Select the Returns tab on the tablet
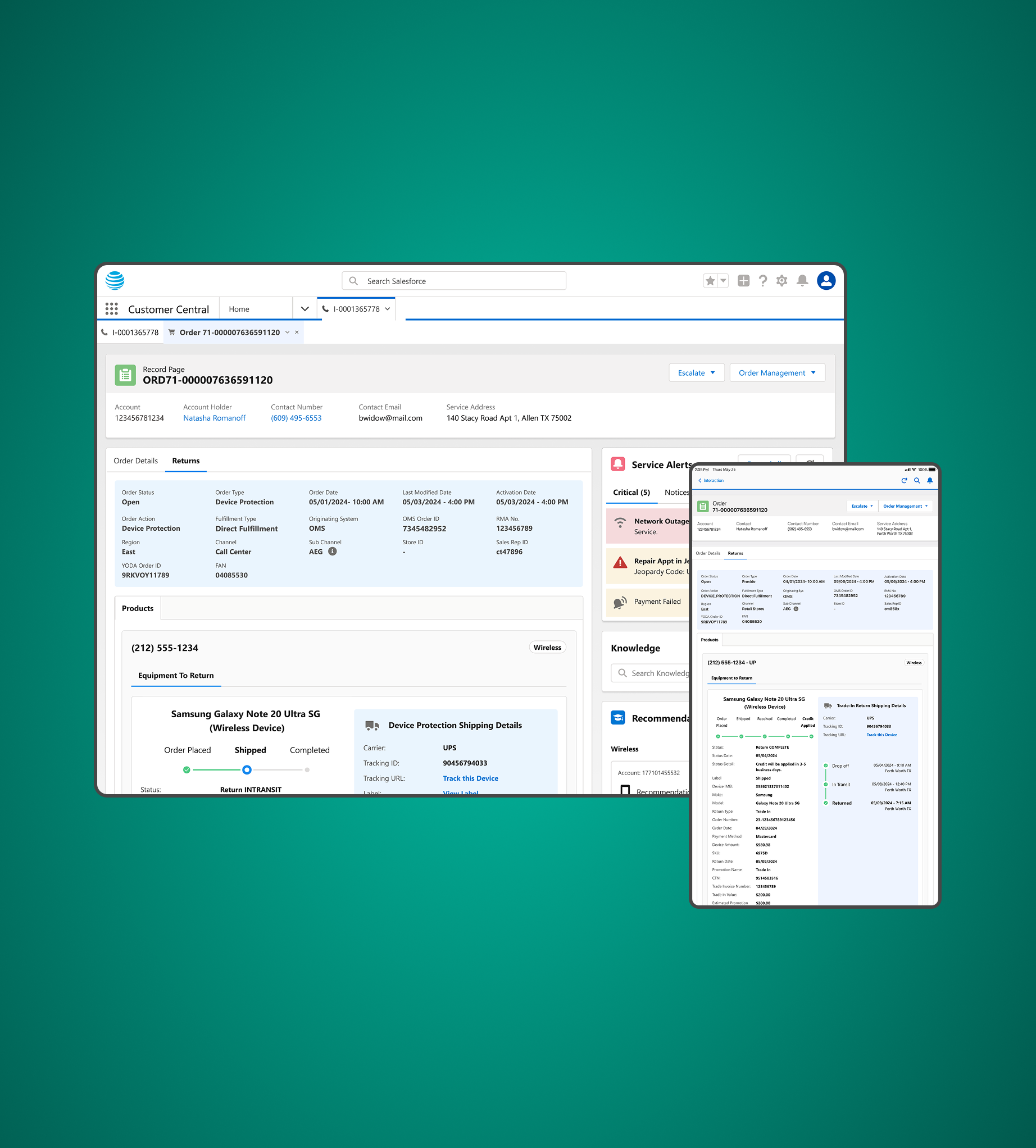Viewport: 1036px width, 1148px height. tap(735, 553)
